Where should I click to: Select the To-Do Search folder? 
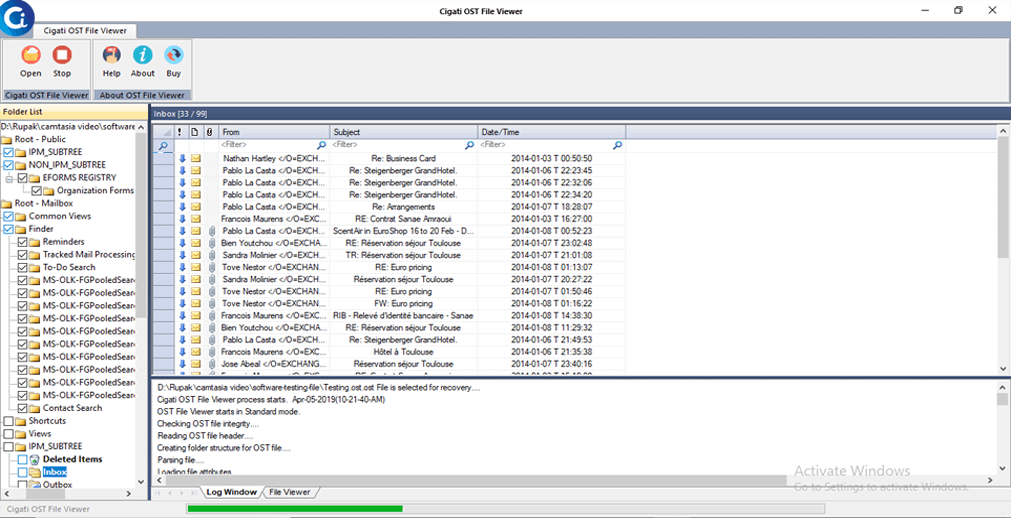point(69,267)
